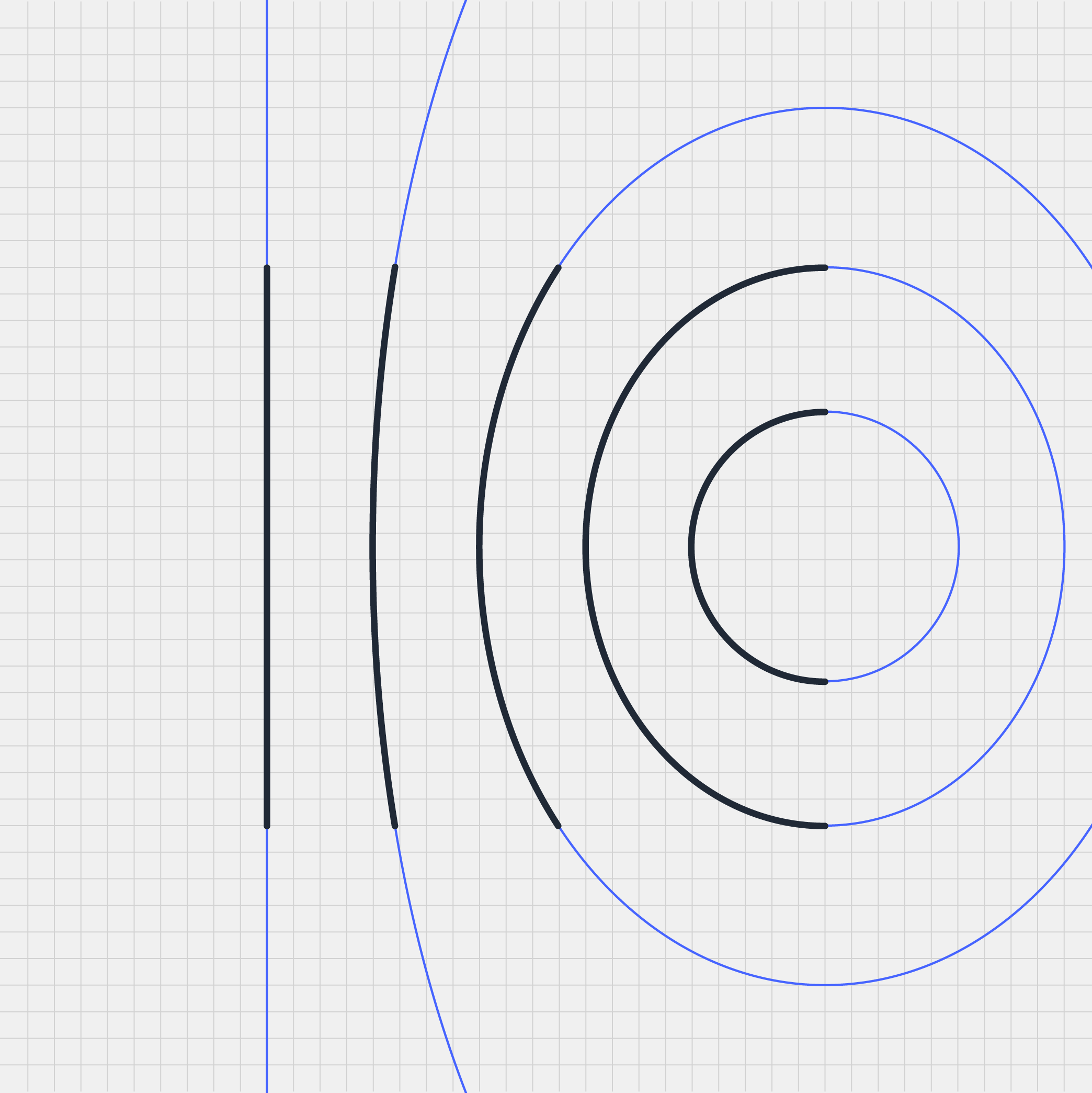The height and width of the screenshot is (1093, 1092).
Task: Select the dark half-ellipse's leftmost point
Action: (x=585, y=546)
